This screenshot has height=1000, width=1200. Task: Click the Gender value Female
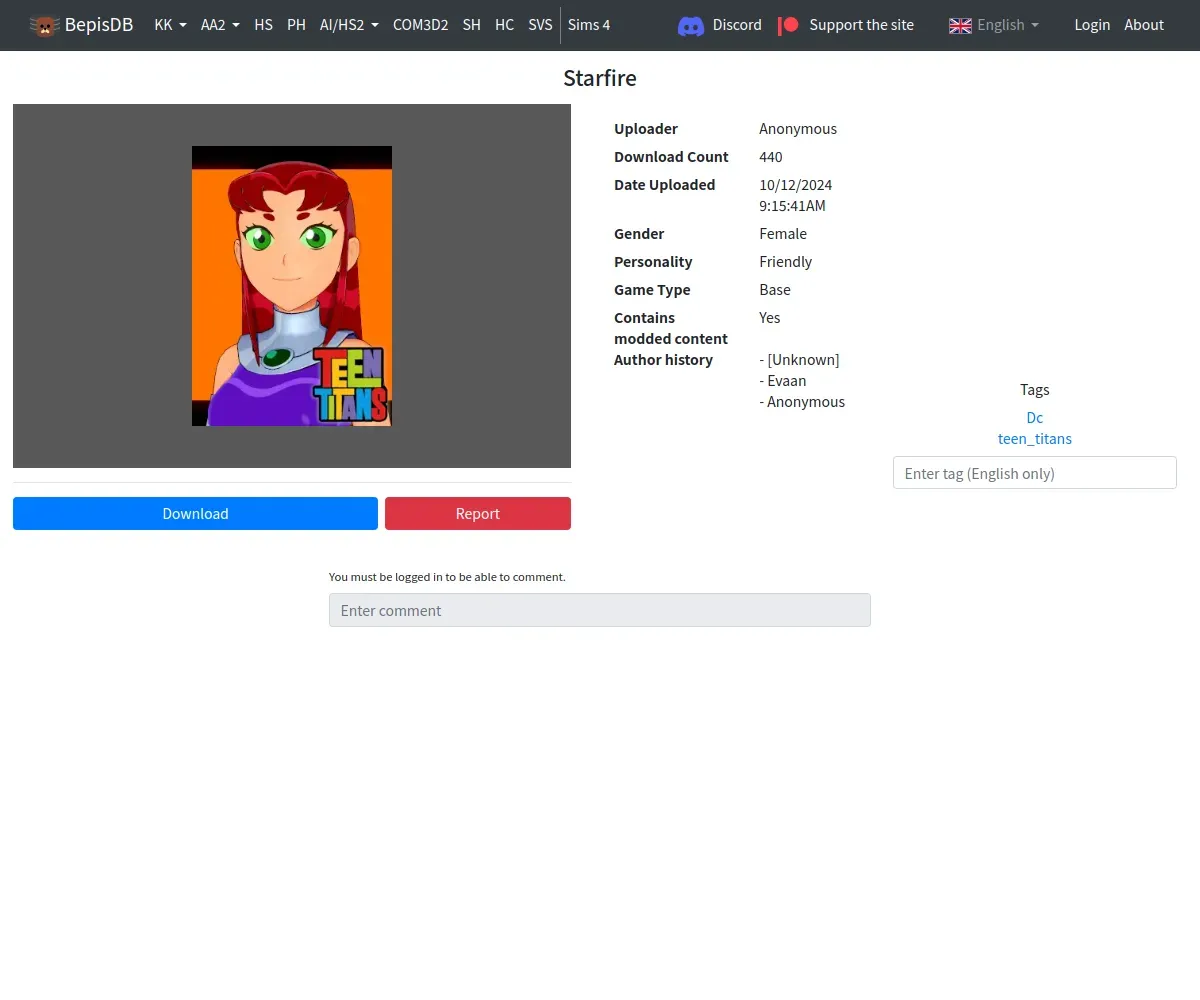click(x=783, y=234)
